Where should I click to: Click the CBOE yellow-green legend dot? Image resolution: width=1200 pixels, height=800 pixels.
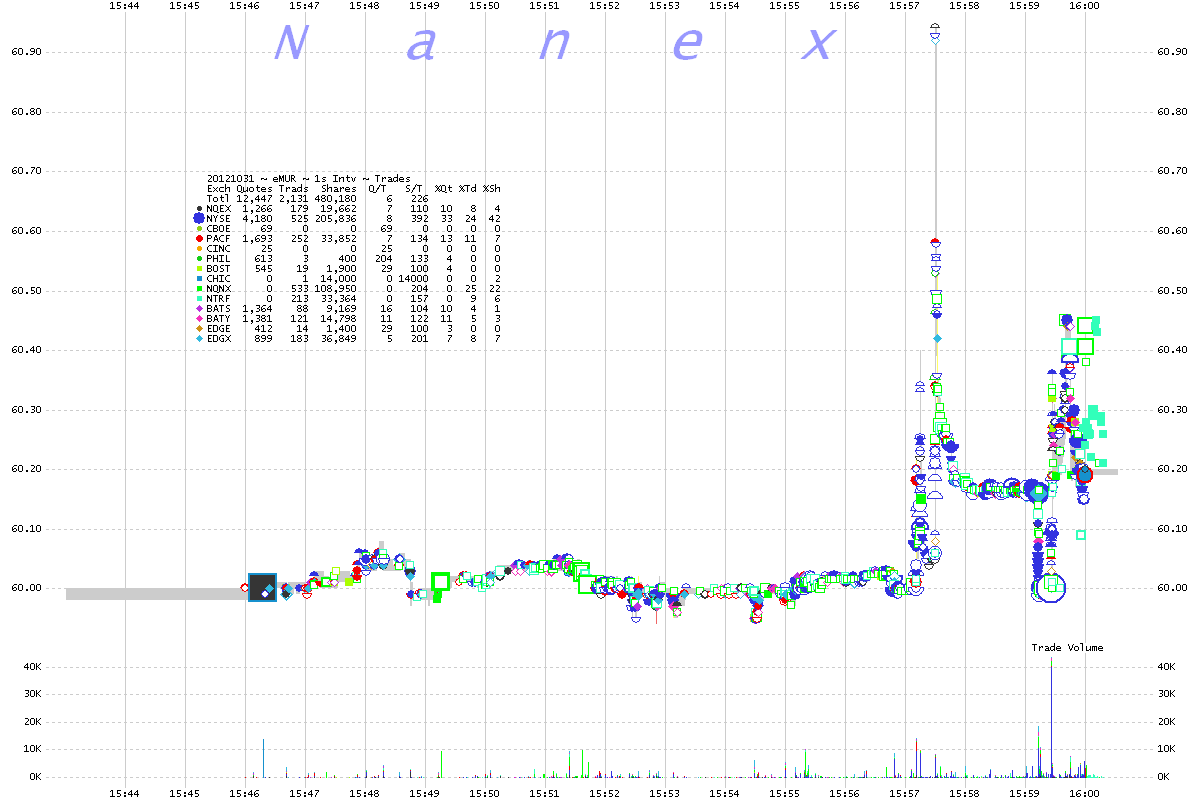[x=199, y=228]
